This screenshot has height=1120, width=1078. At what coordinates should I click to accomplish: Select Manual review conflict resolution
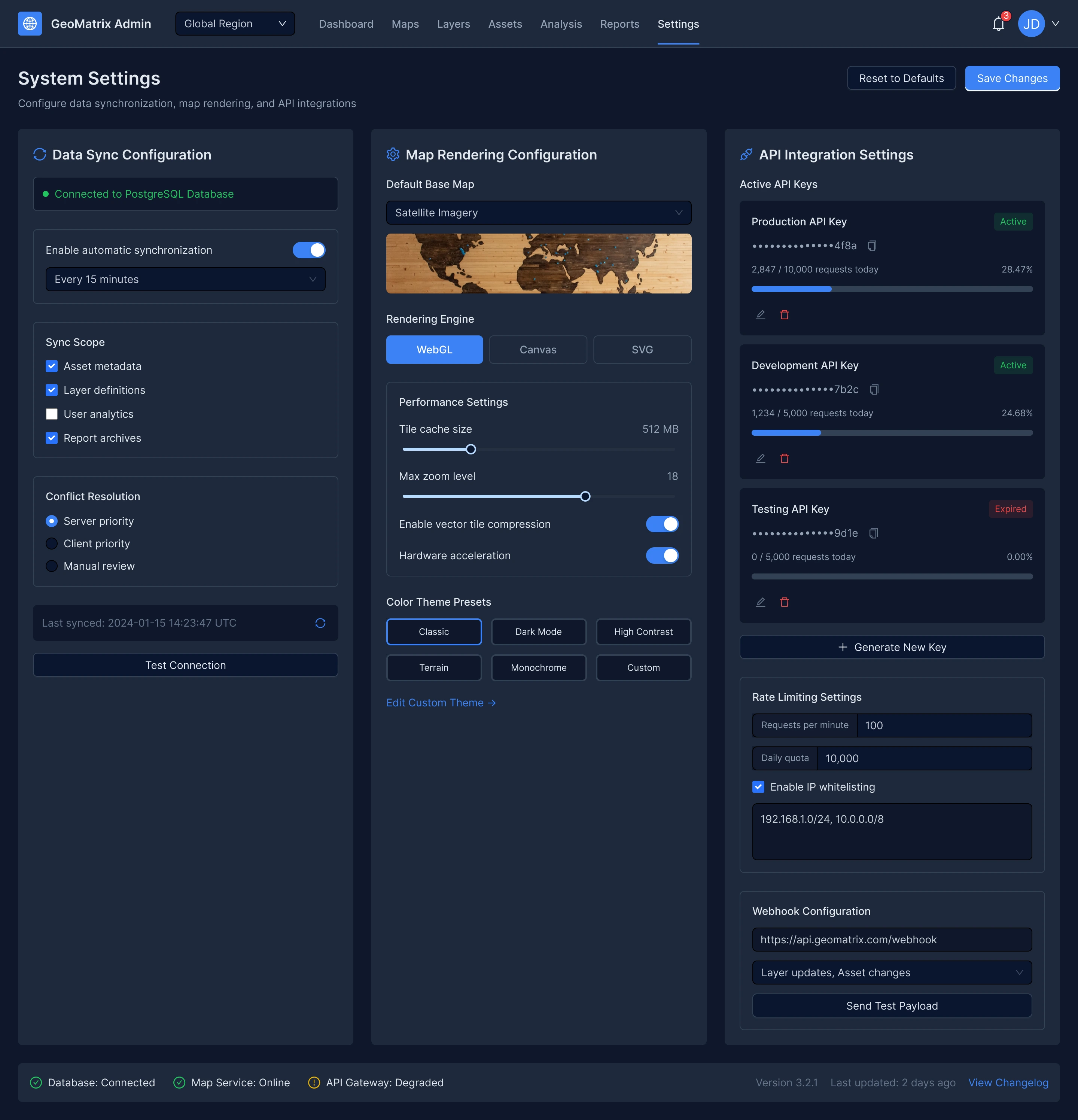tap(51, 566)
